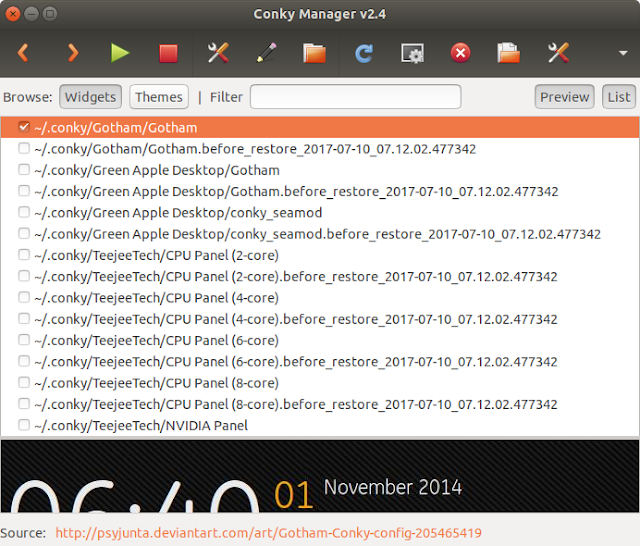Click the blue refresh arrow icon
640x546 pixels.
pos(364,53)
